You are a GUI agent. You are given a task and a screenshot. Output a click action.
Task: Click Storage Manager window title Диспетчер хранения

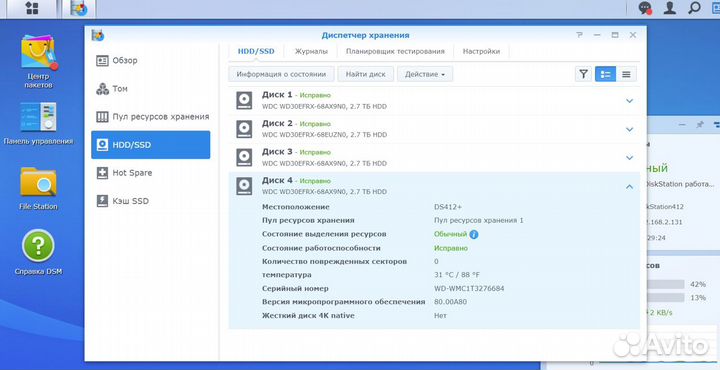coord(365,35)
